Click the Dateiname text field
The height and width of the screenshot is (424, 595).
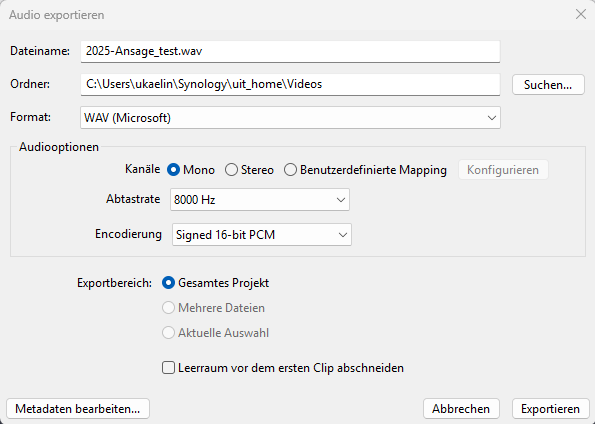coord(290,51)
